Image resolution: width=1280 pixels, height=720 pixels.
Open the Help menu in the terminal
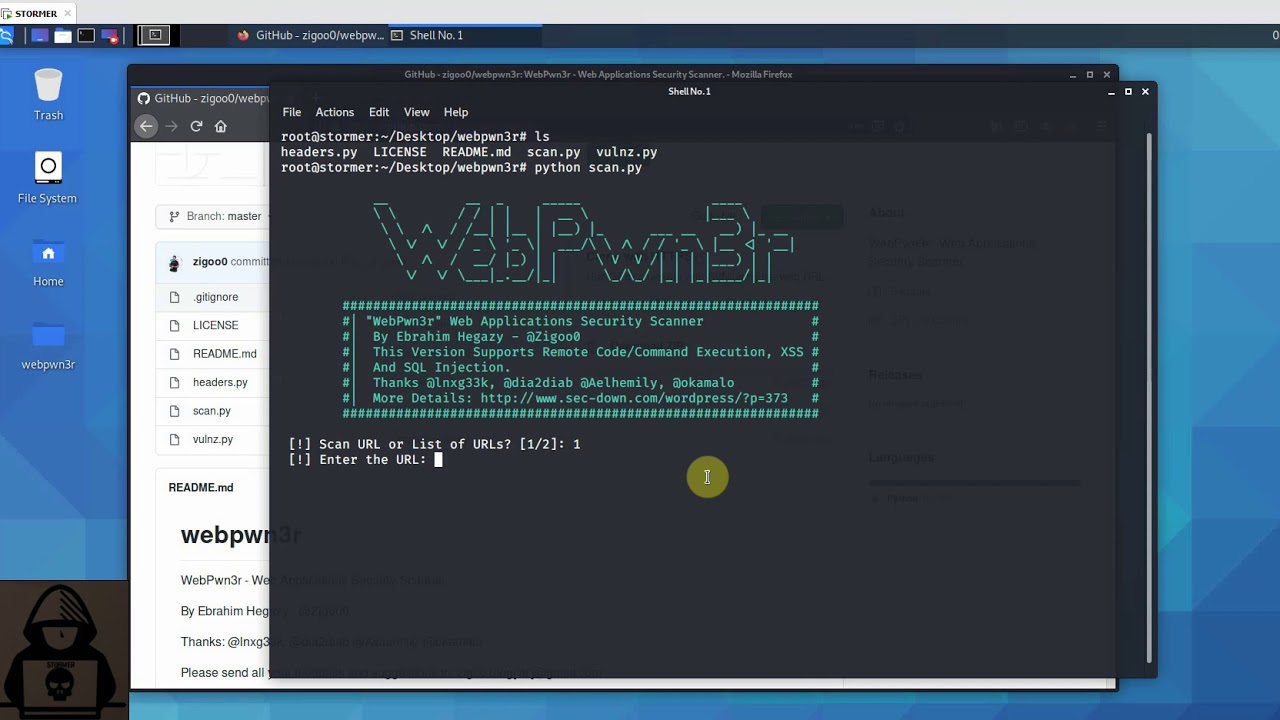(456, 112)
